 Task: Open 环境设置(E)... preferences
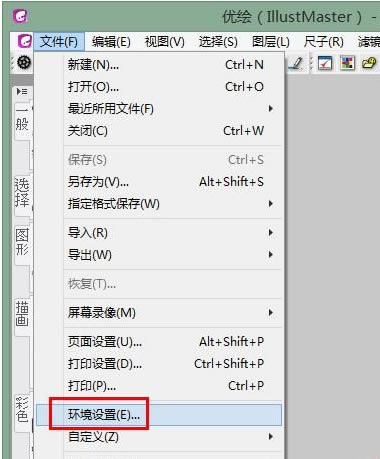click(159, 415)
